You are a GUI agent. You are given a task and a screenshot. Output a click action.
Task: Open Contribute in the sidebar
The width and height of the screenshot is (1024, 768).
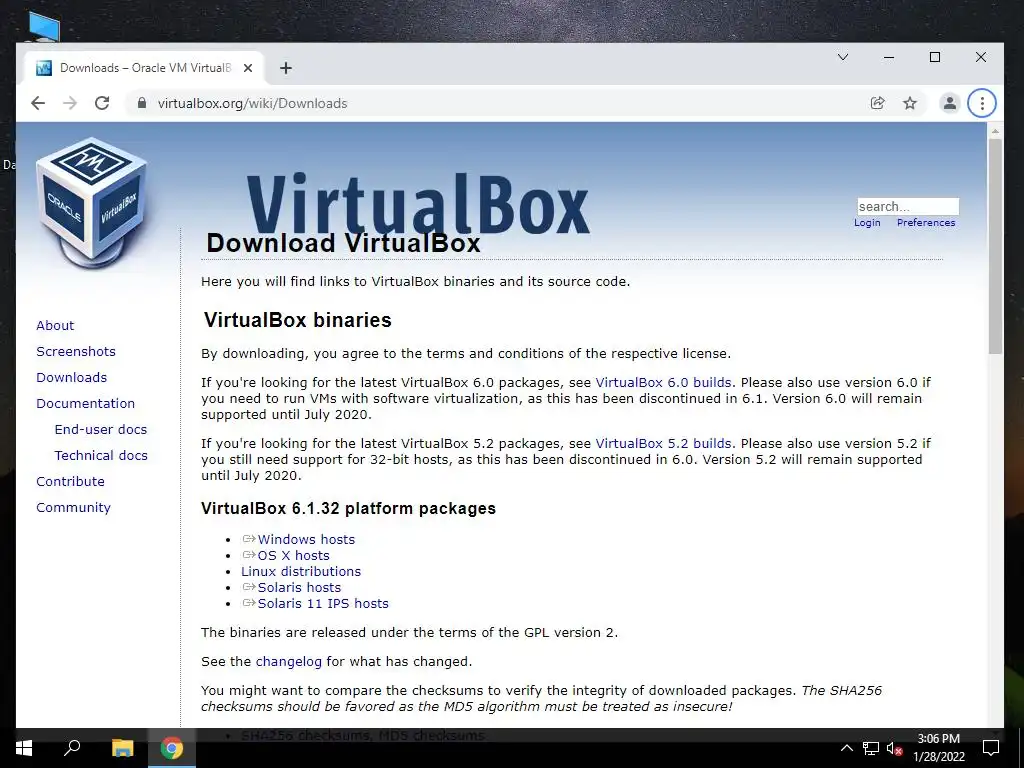[x=71, y=481]
